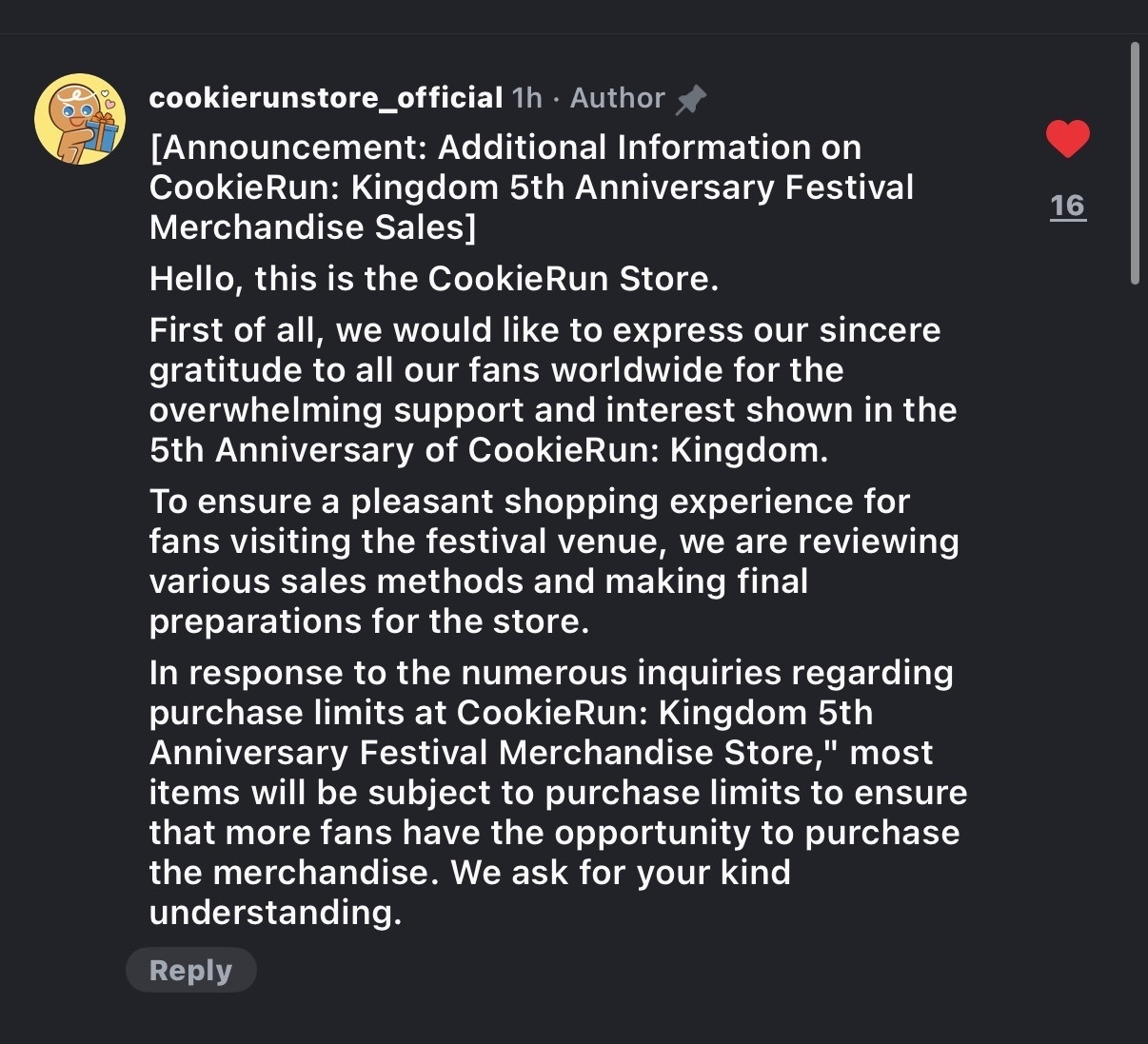Click the 'overwhelming support and interest' text line
This screenshot has width=1148, height=1044.
tap(552, 410)
